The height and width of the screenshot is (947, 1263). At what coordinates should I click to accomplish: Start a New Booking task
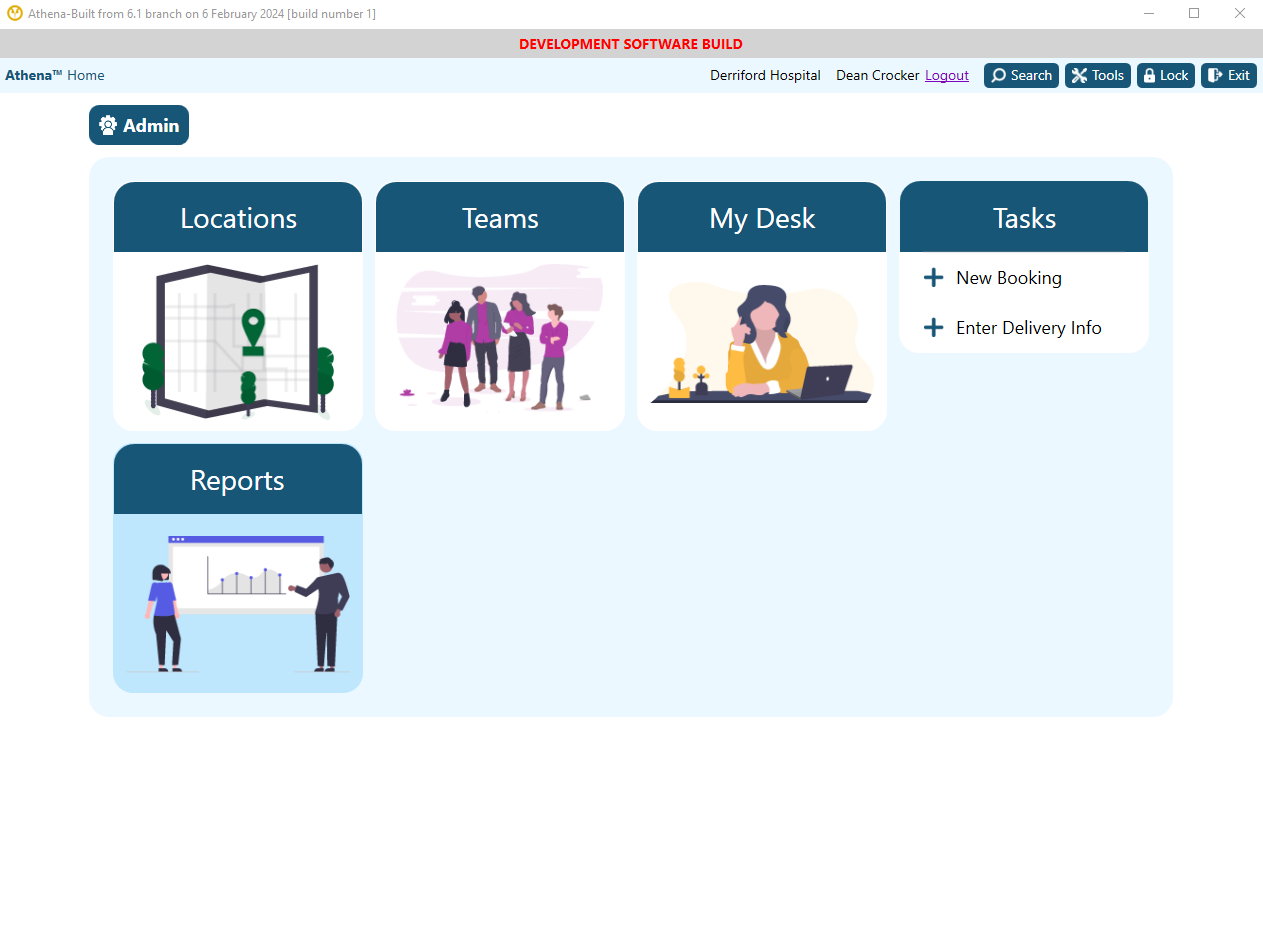[1009, 278]
